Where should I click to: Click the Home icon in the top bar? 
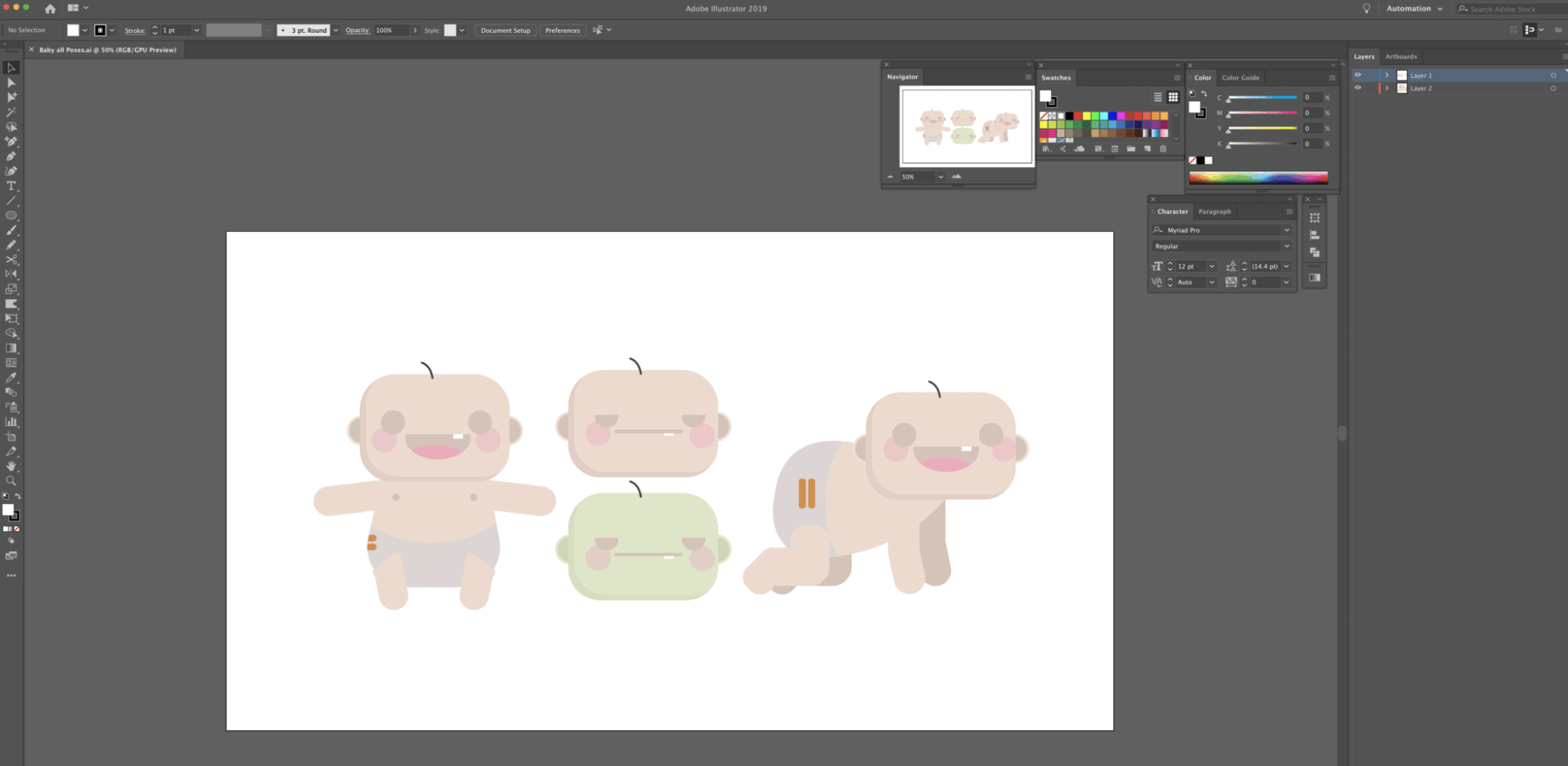tap(51, 8)
